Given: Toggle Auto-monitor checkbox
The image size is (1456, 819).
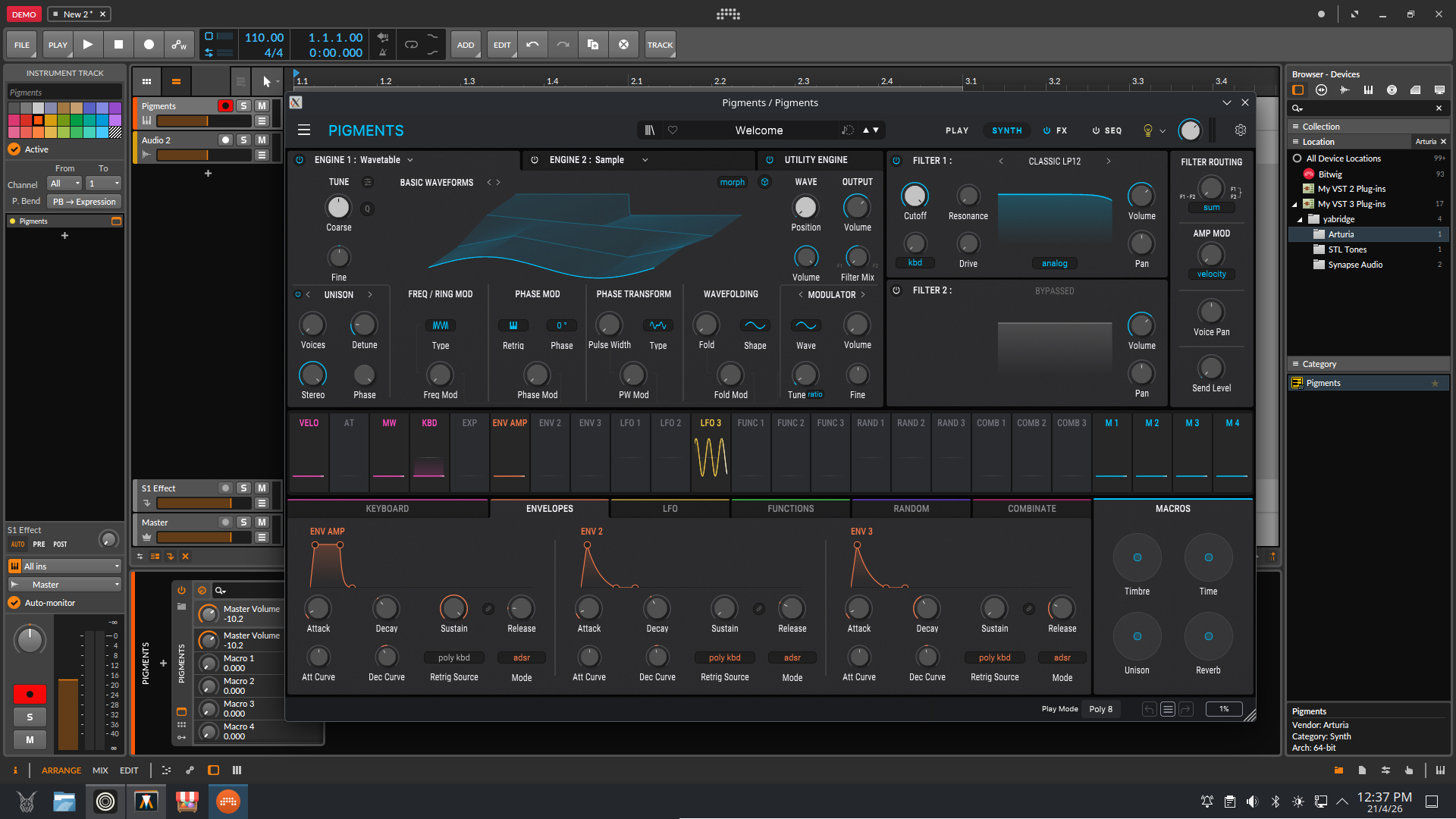Looking at the screenshot, I should coord(14,603).
